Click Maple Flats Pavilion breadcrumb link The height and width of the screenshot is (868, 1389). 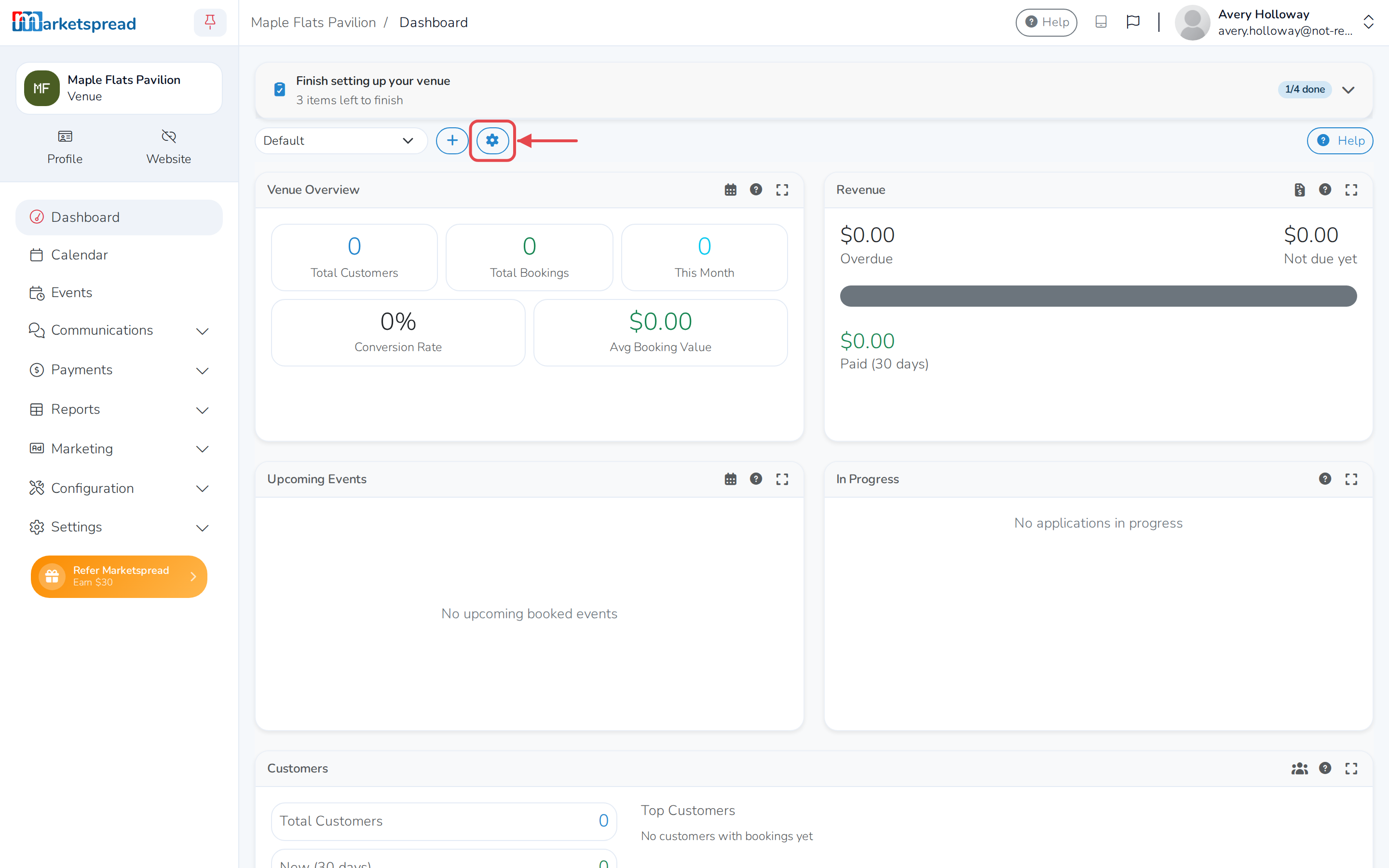(313, 22)
